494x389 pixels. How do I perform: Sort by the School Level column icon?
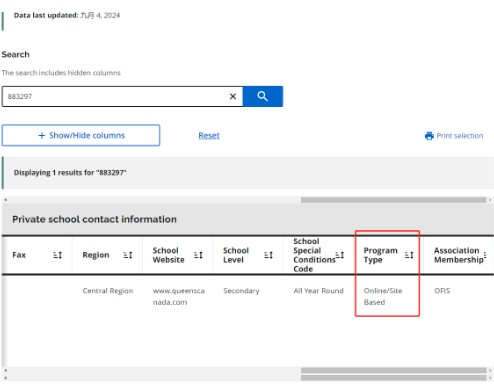coord(269,255)
